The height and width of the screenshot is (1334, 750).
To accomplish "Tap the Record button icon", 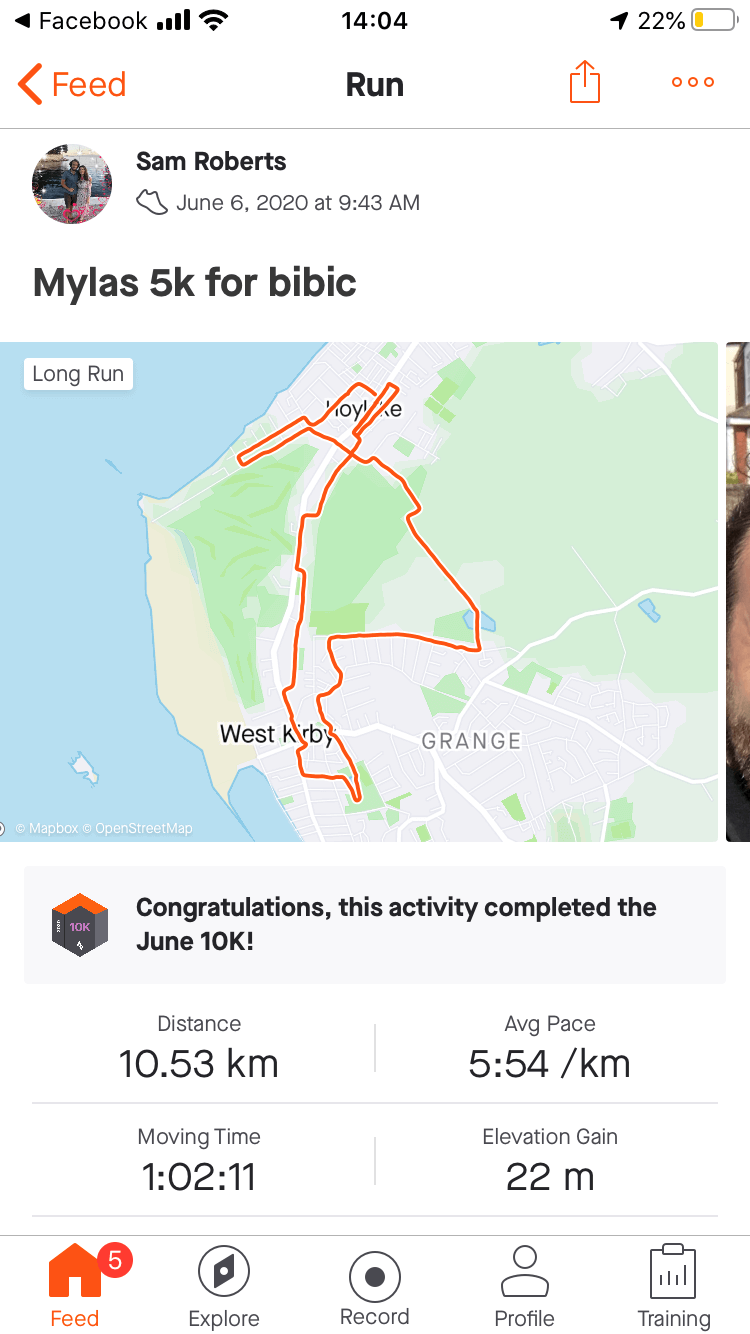I will (375, 1278).
